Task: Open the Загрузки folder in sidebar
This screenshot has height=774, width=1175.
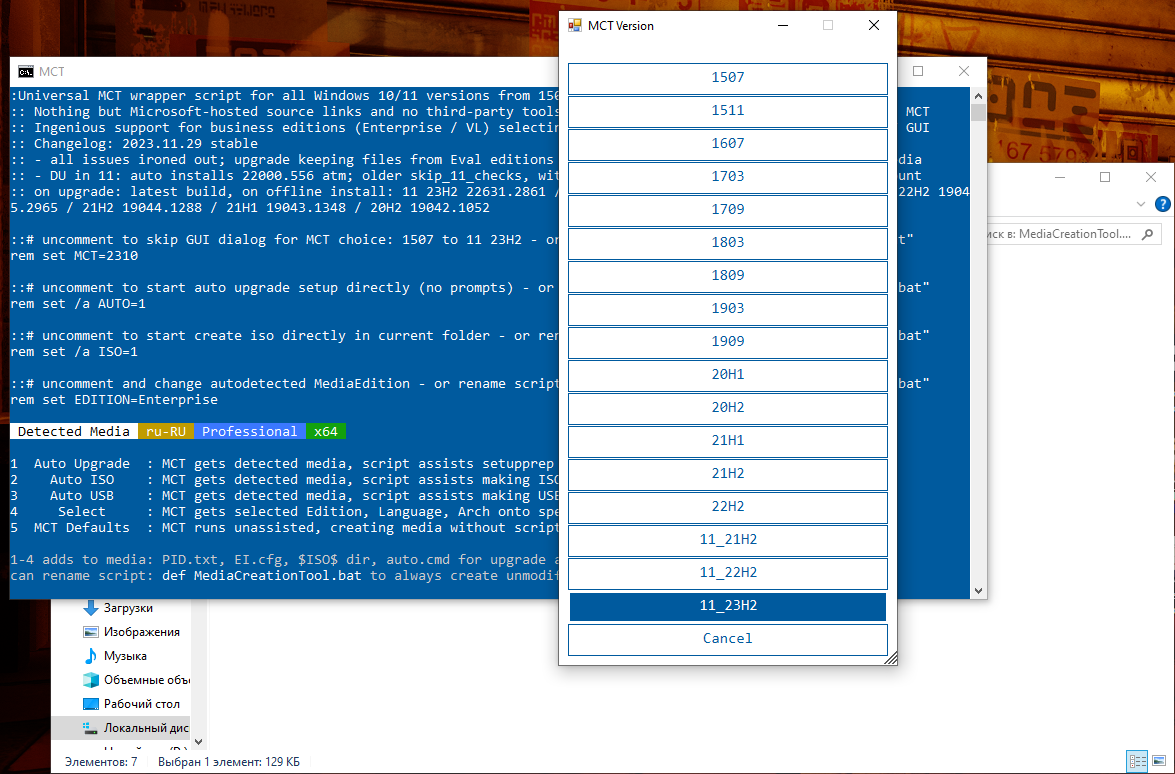Action: click(127, 608)
